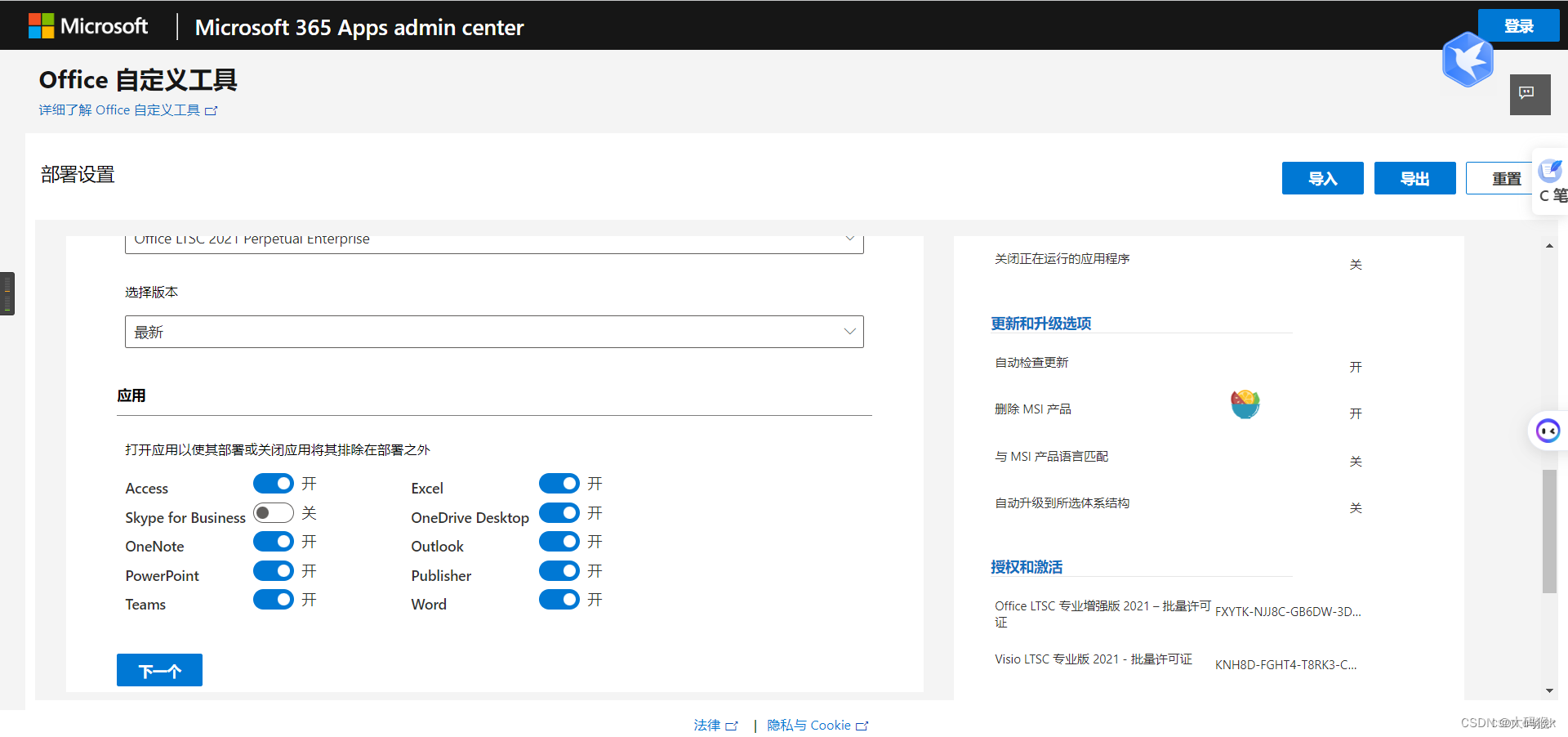Toggle the OneDrive Desktop switch
Screen dimensions: 1568x737
tap(559, 513)
